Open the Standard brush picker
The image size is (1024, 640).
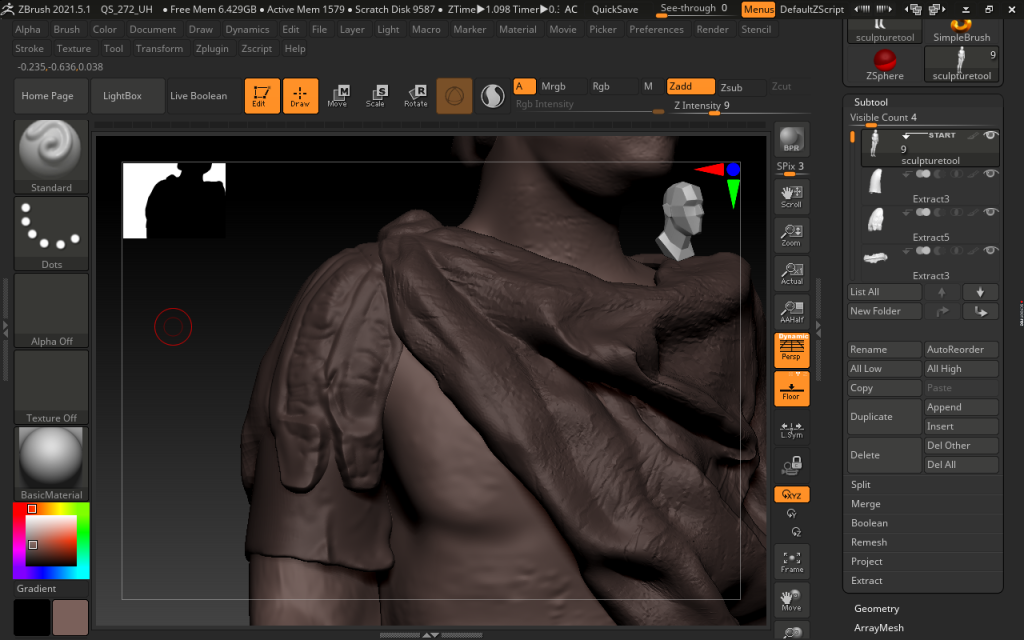click(x=51, y=157)
